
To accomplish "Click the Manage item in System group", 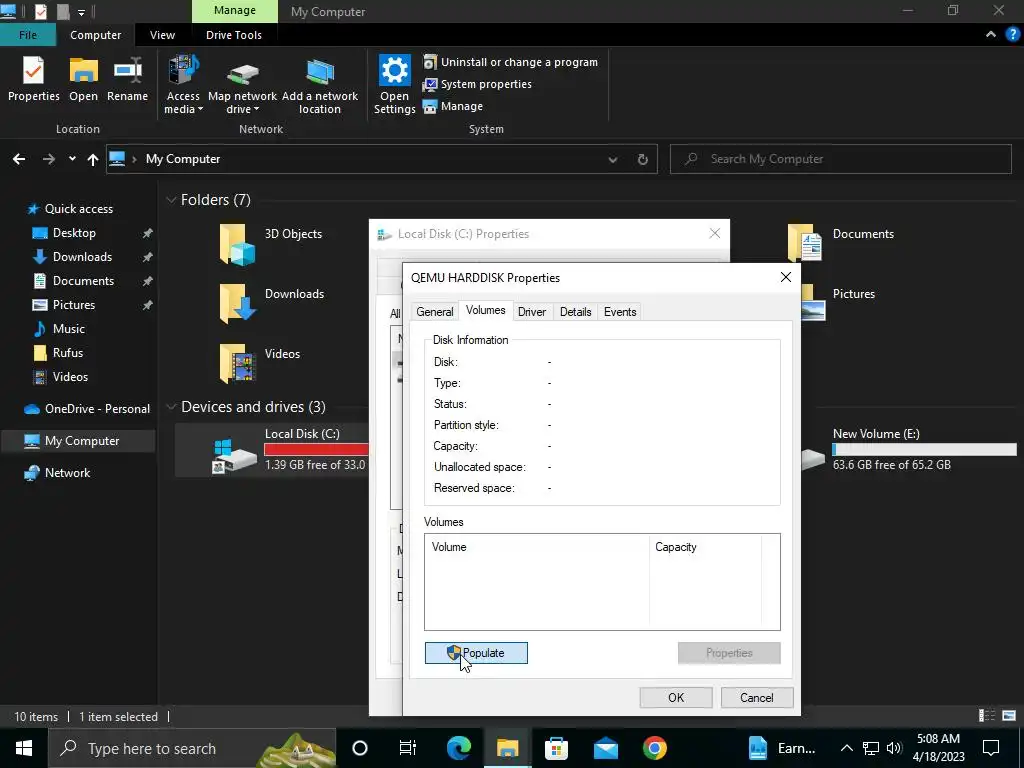I will click(453, 106).
